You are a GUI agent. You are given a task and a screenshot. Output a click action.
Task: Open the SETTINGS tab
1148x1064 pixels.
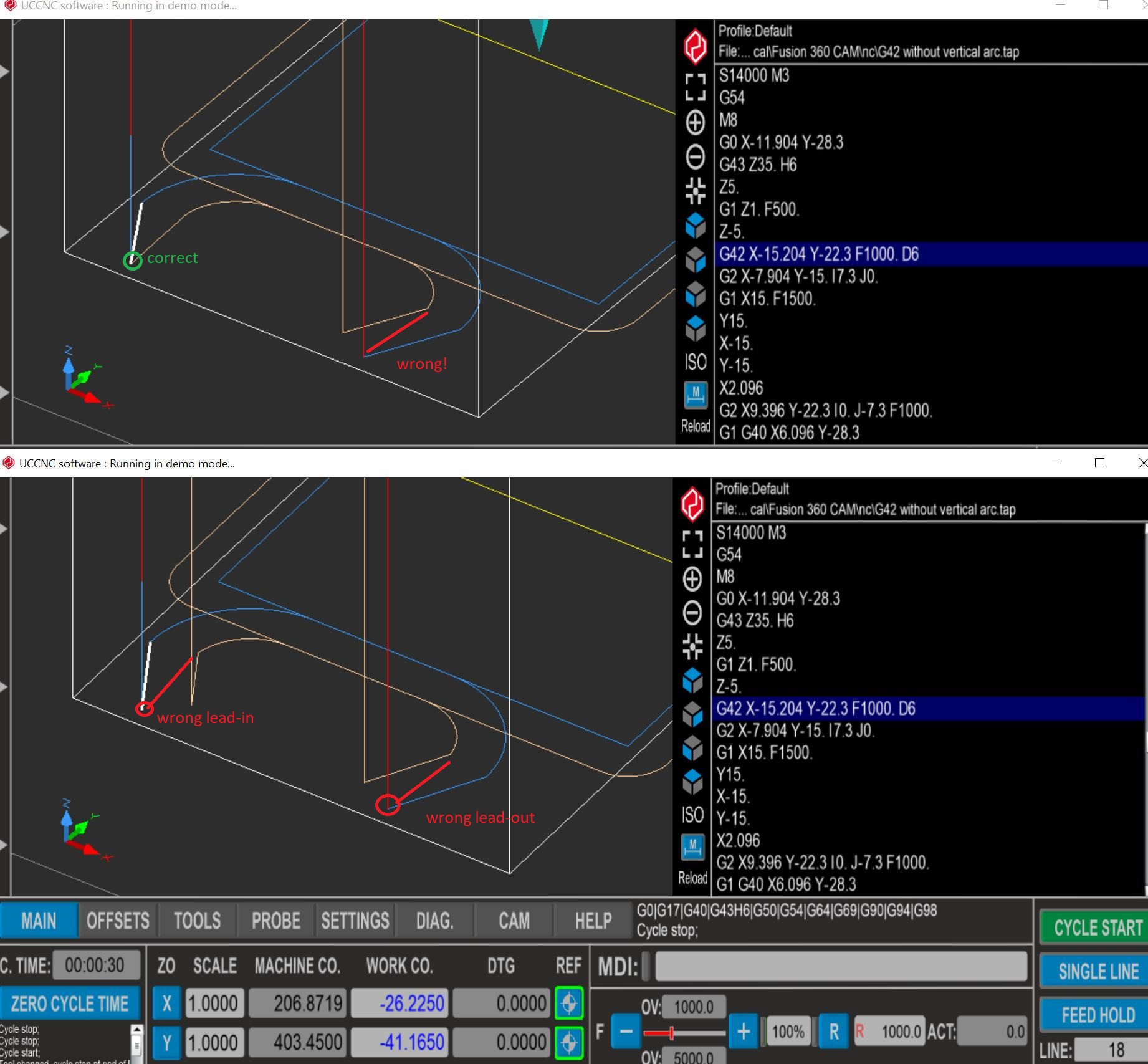click(x=355, y=921)
